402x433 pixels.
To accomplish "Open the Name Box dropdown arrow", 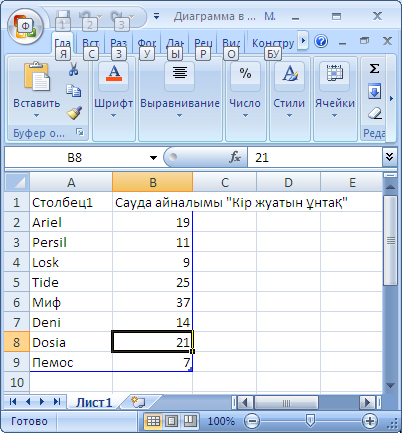I will click(153, 158).
